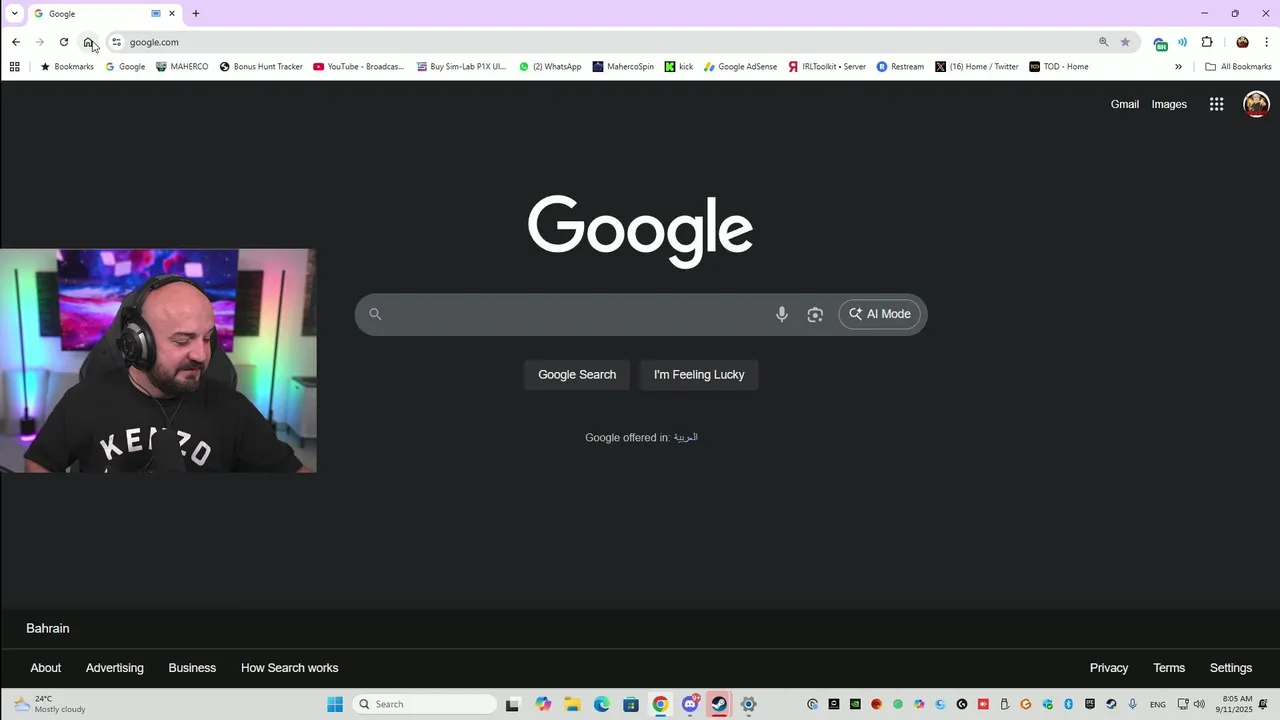1280x720 pixels.
Task: Open the ENG language switcher
Action: coord(1158,704)
